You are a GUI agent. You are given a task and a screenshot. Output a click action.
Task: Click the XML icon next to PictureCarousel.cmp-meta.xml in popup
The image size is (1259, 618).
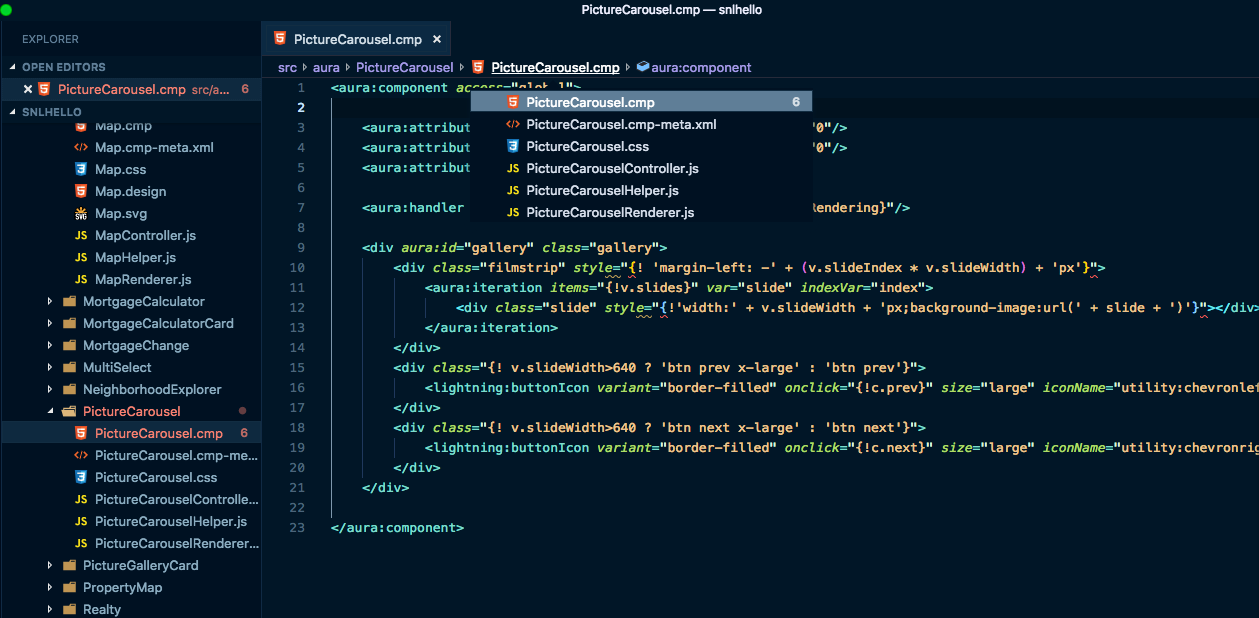pos(512,124)
